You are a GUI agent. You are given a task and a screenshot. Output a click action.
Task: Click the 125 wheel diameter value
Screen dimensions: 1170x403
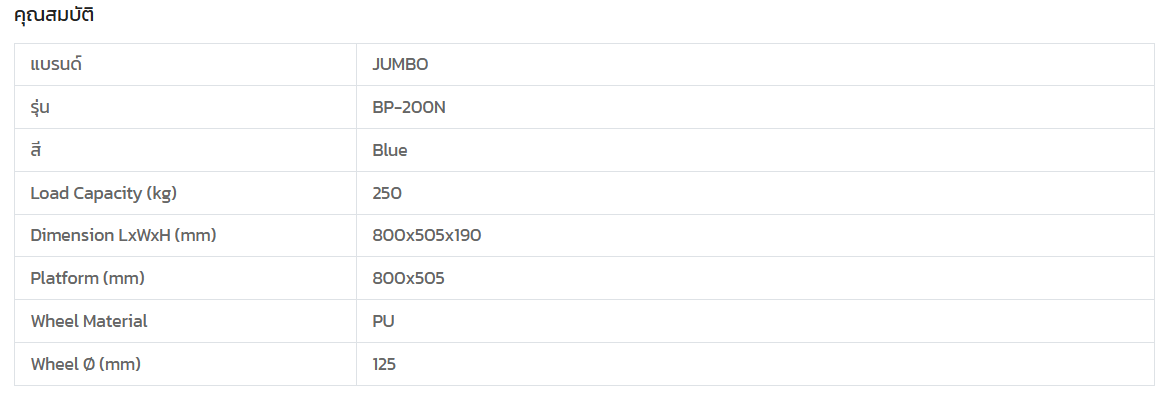click(384, 365)
